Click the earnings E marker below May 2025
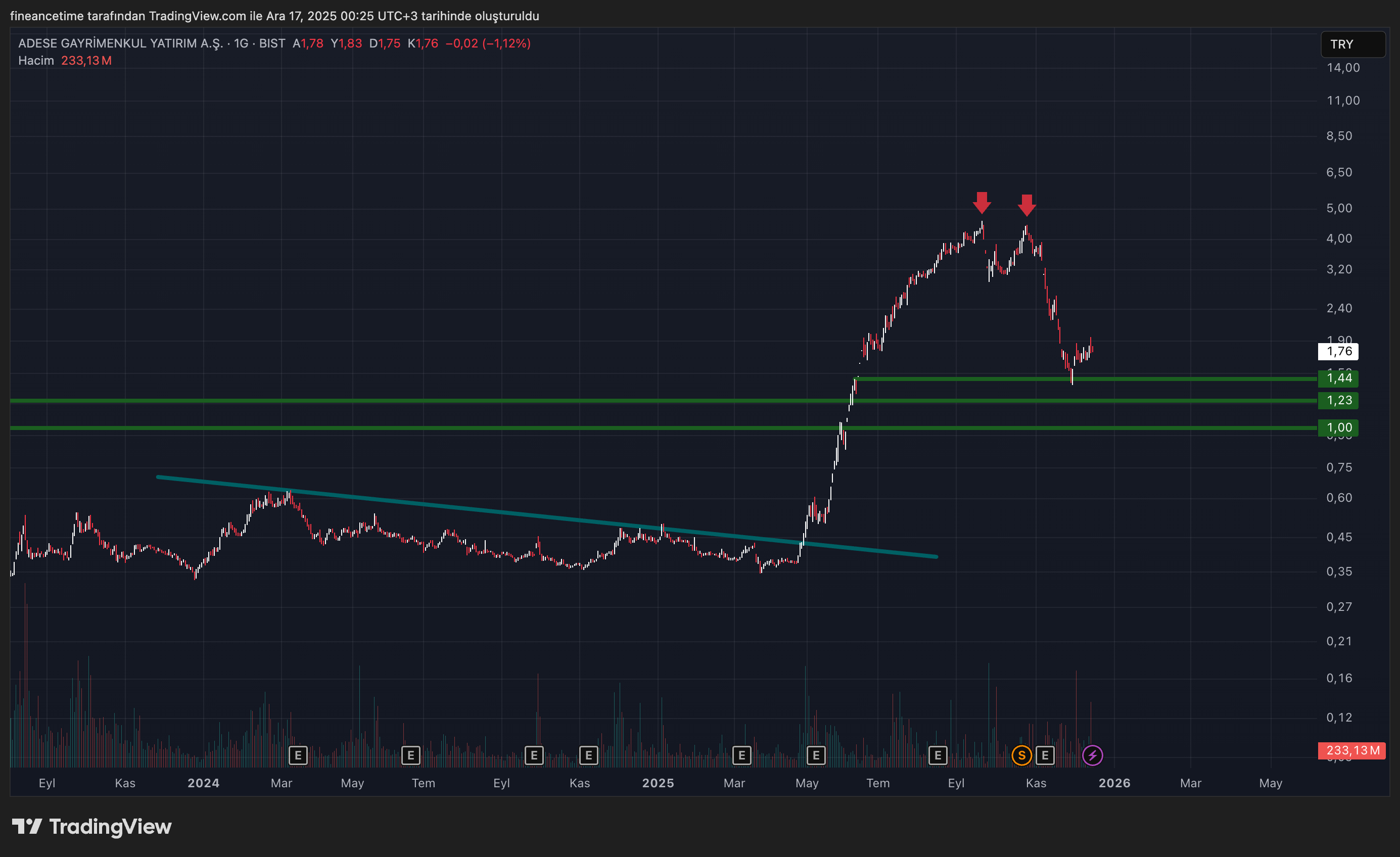The height and width of the screenshot is (857, 1400). (x=816, y=755)
